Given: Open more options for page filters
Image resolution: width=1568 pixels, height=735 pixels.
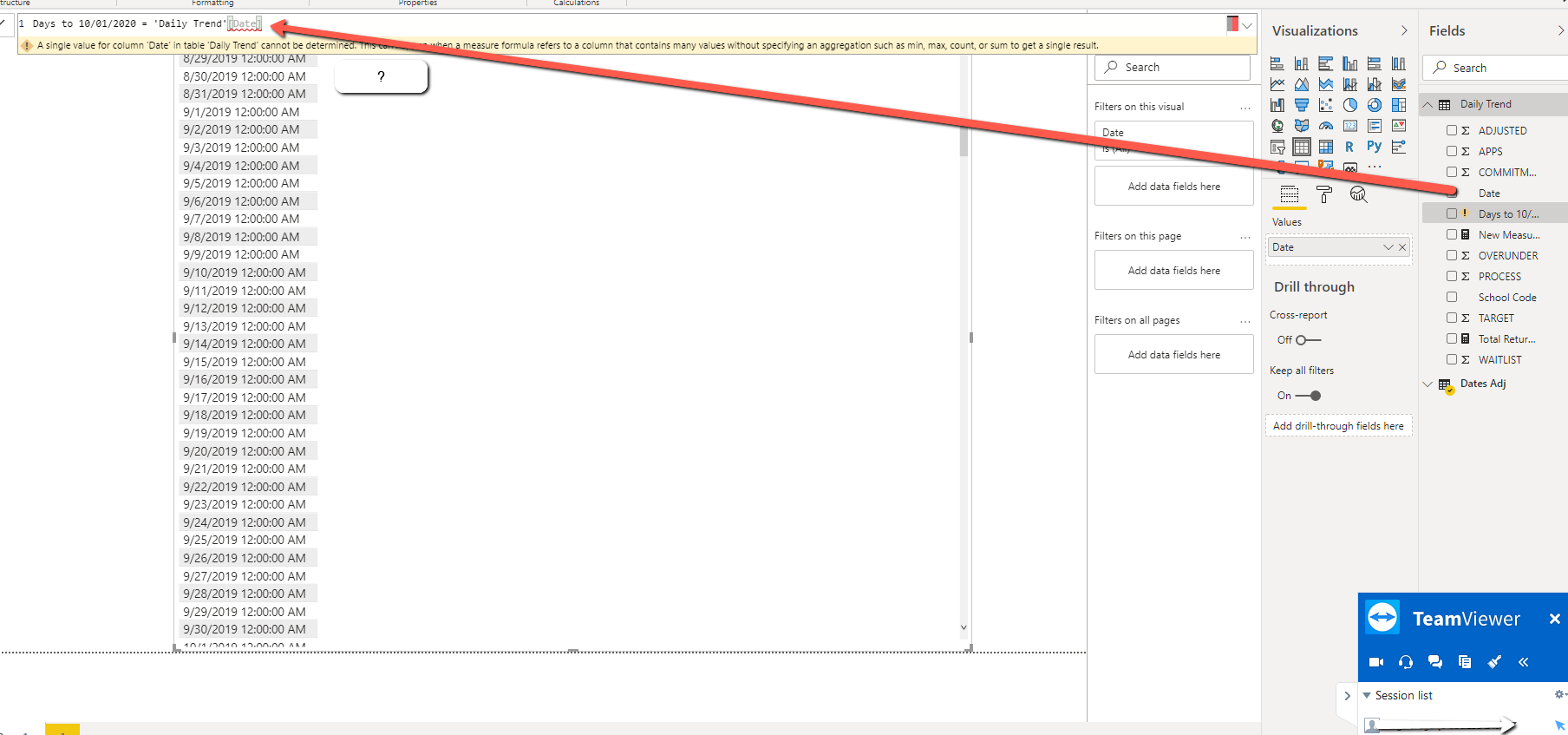Looking at the screenshot, I should [x=1245, y=237].
